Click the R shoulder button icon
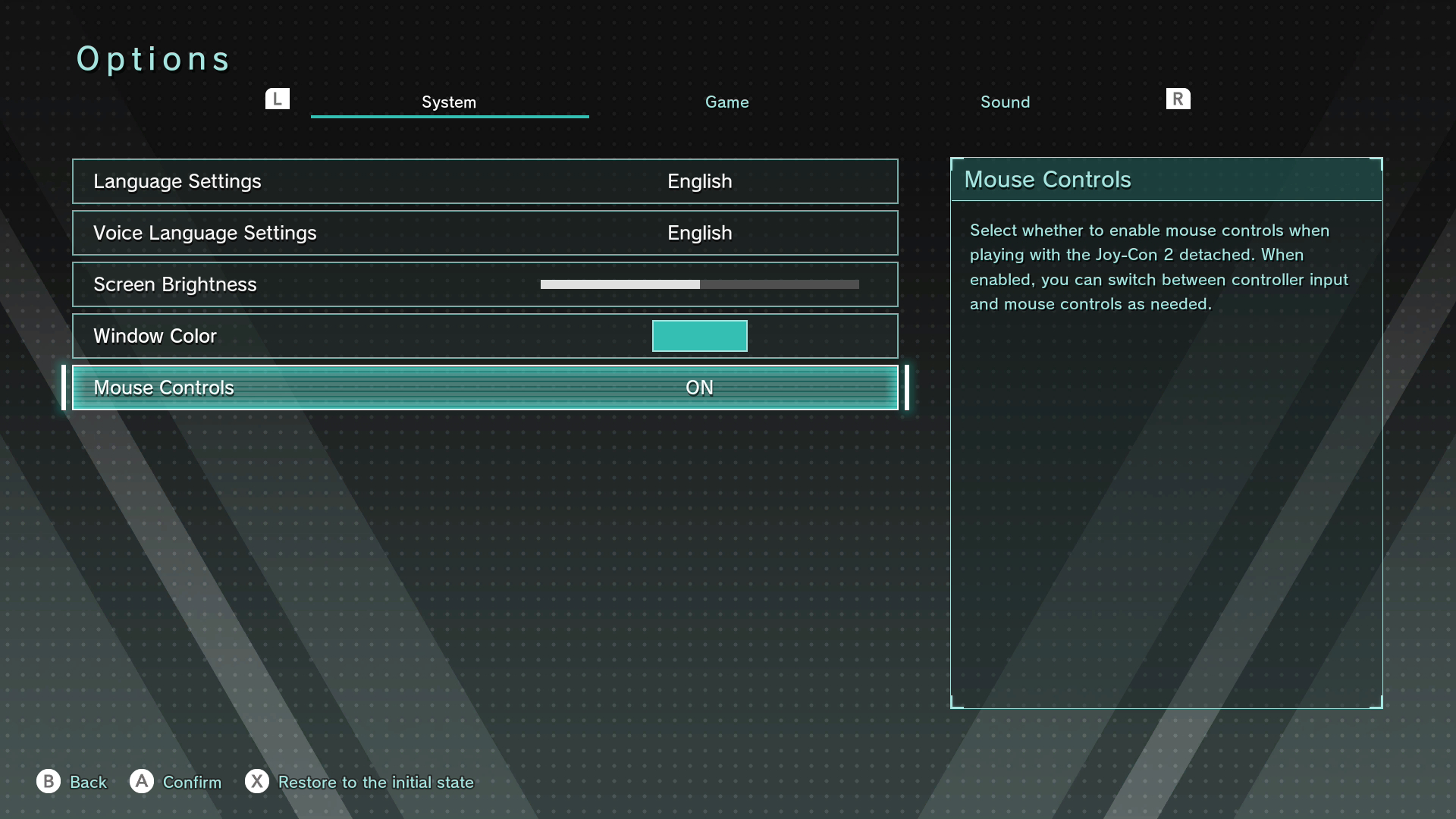The width and height of the screenshot is (1456, 819). [1178, 99]
